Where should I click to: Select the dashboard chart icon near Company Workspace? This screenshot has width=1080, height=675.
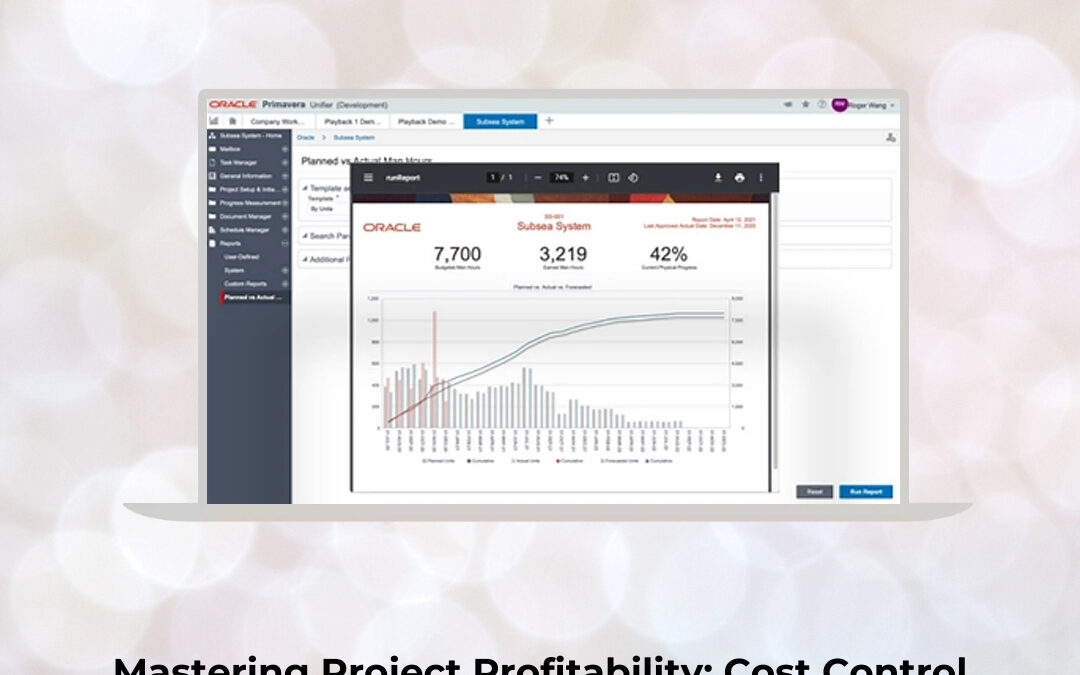[x=213, y=121]
